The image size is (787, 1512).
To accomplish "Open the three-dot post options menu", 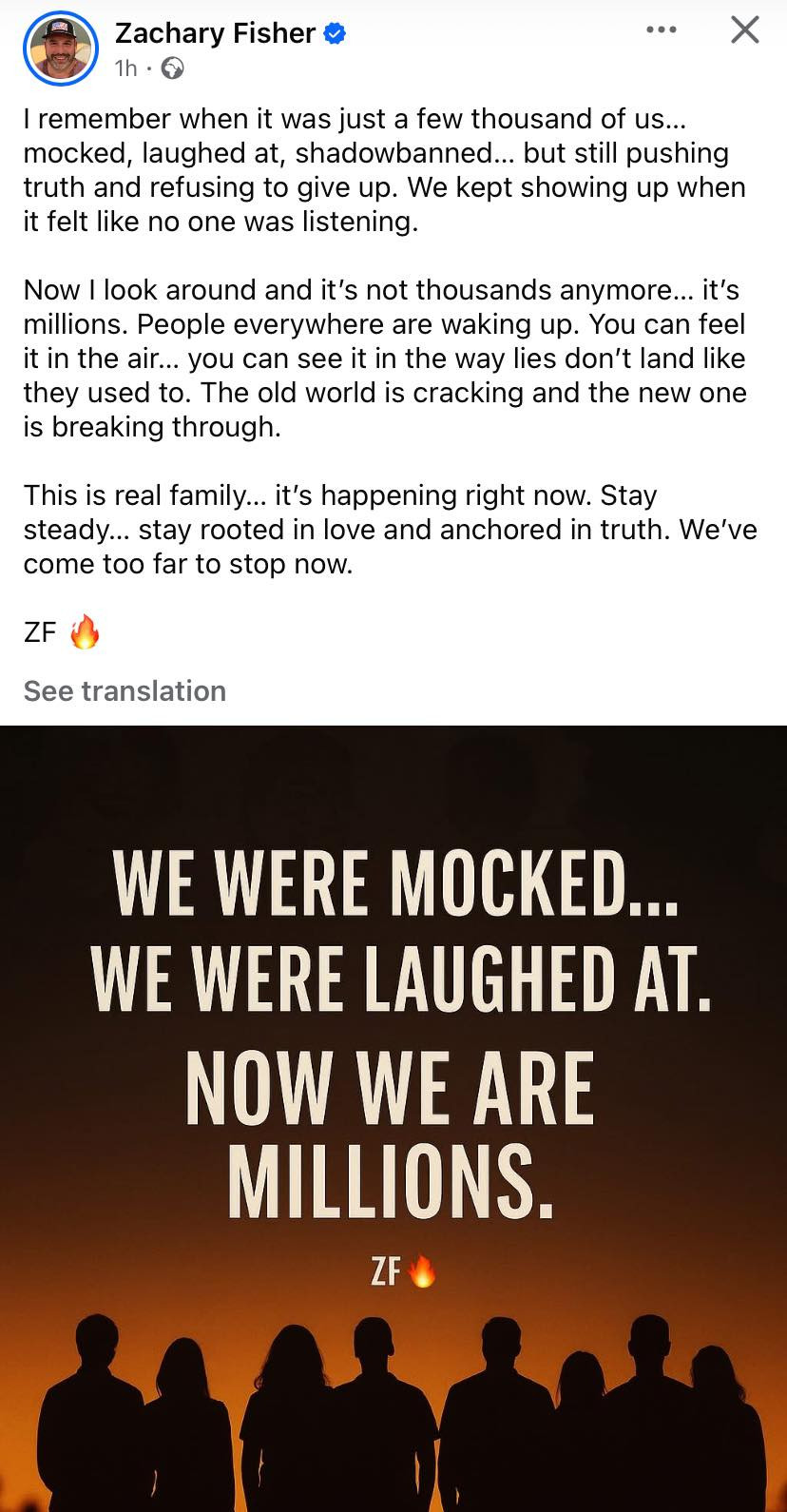I will click(x=661, y=30).
